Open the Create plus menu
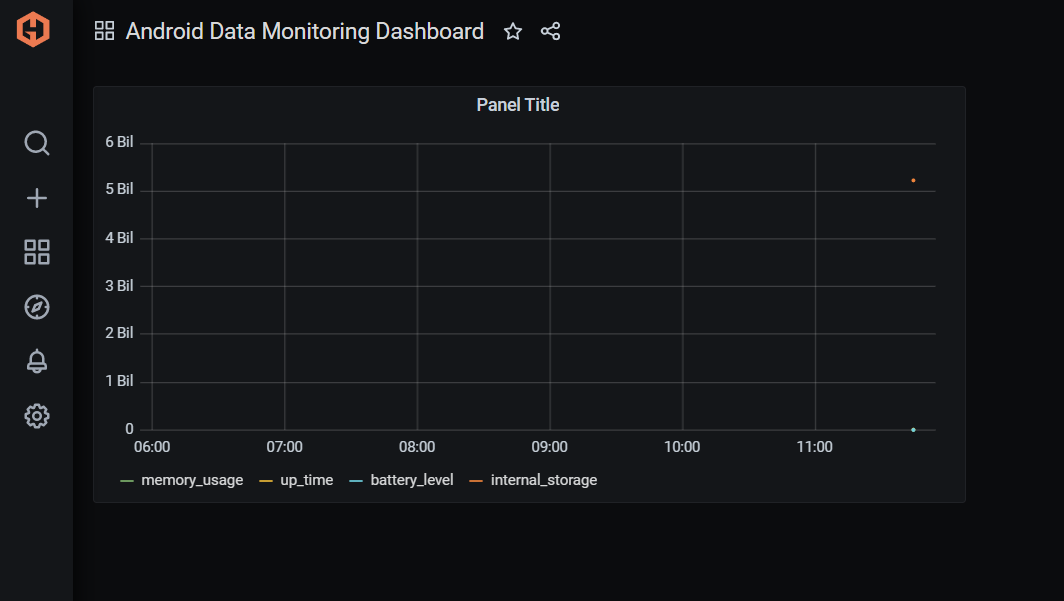 click(37, 198)
